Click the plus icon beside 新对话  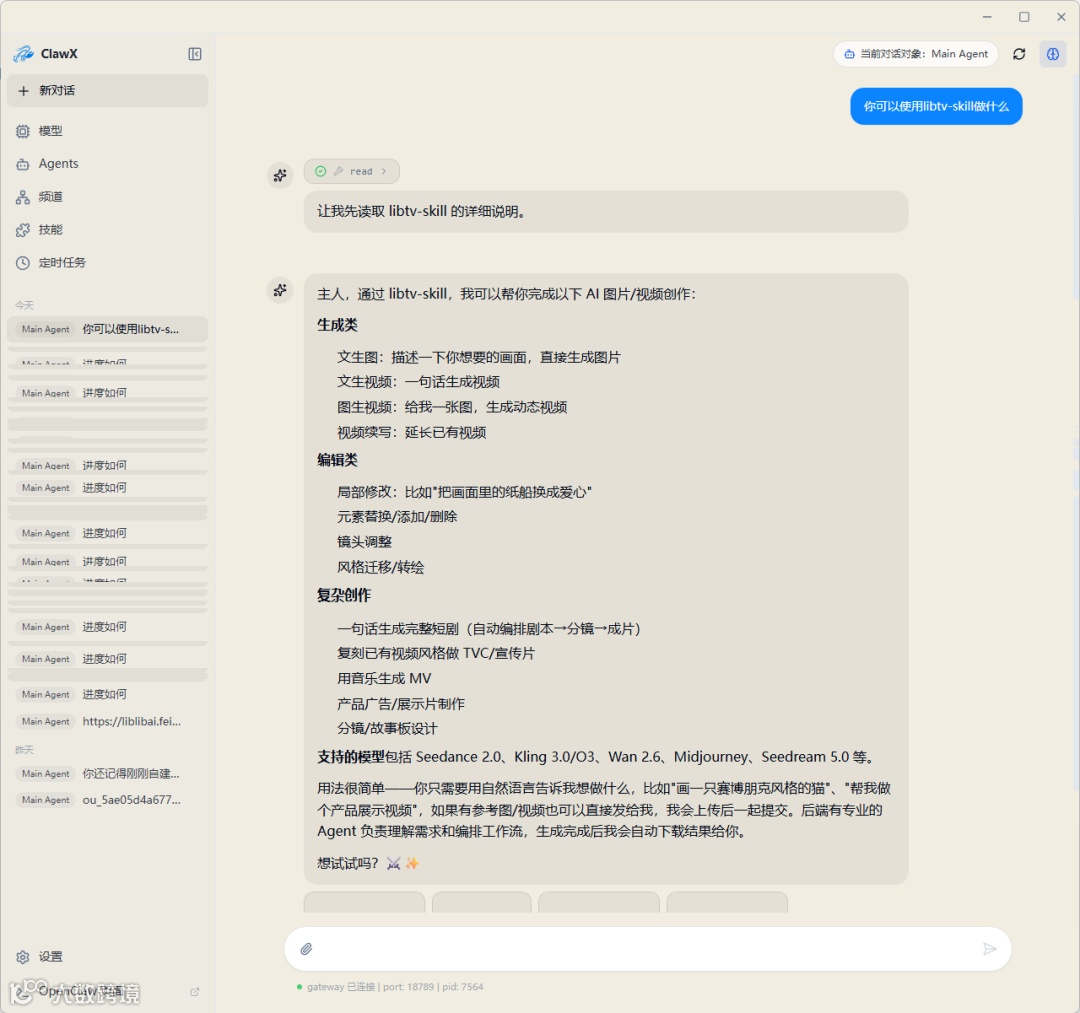point(23,90)
